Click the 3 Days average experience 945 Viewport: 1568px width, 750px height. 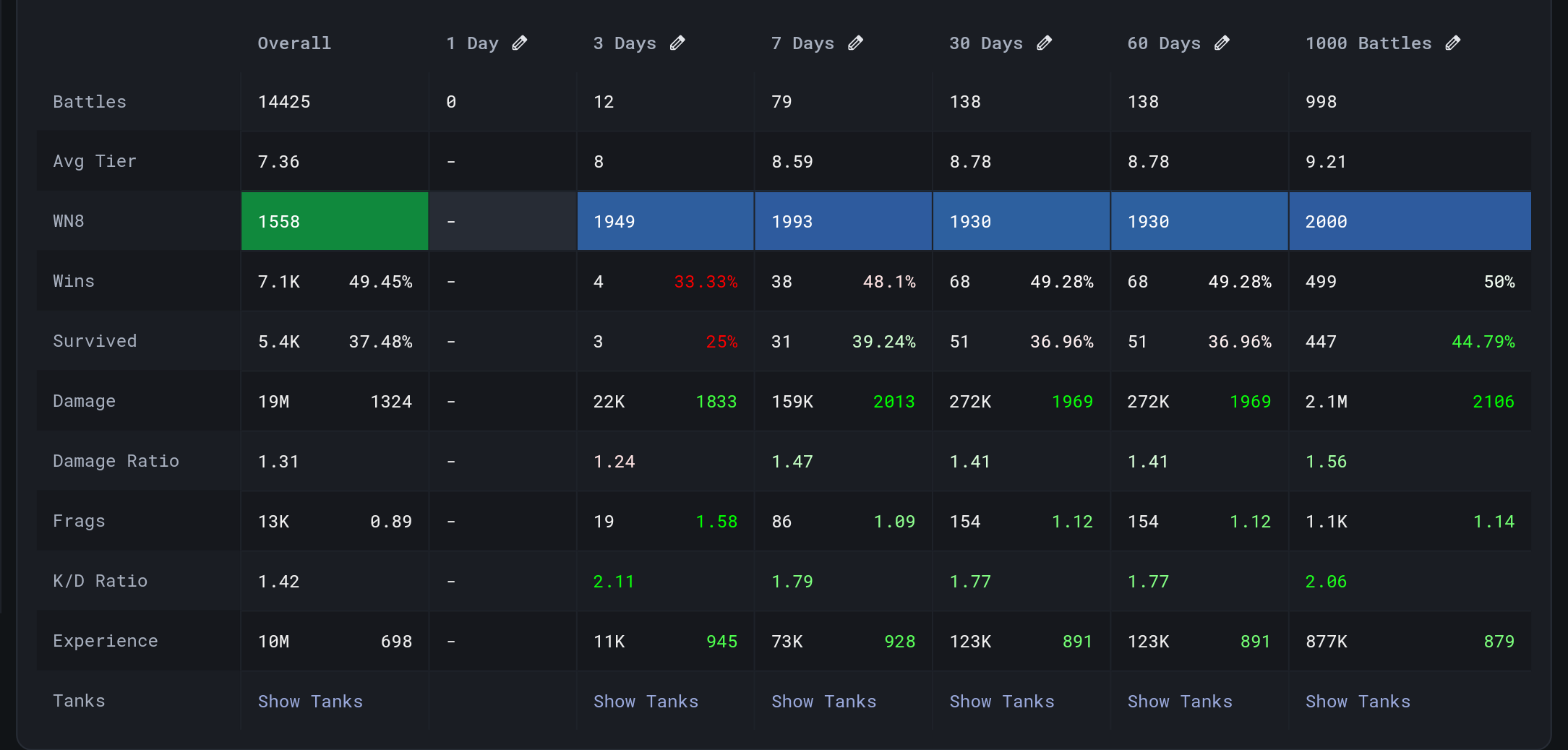tap(721, 642)
